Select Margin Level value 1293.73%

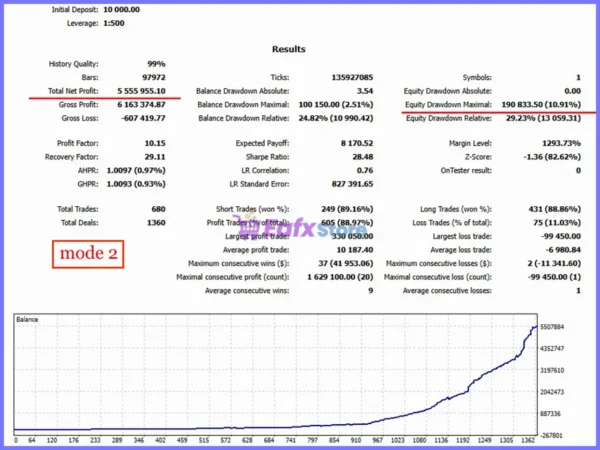coord(561,143)
